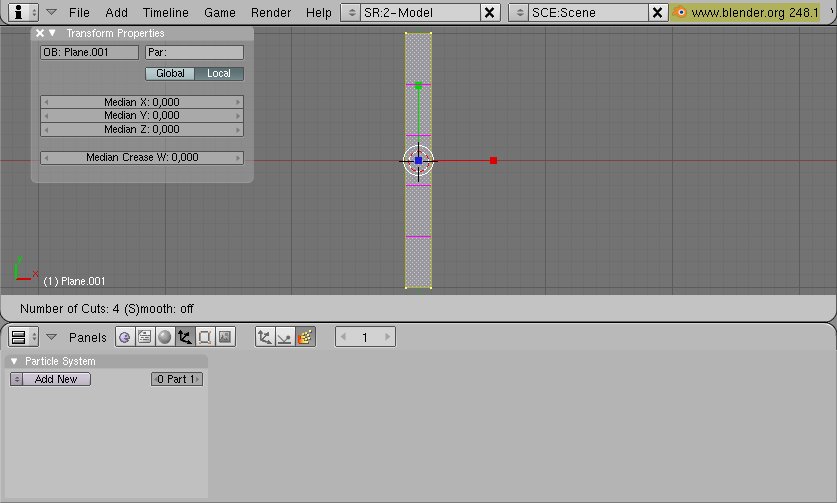Open the www.blender.org 248.1 link
This screenshot has width=837, height=503.
point(754,12)
